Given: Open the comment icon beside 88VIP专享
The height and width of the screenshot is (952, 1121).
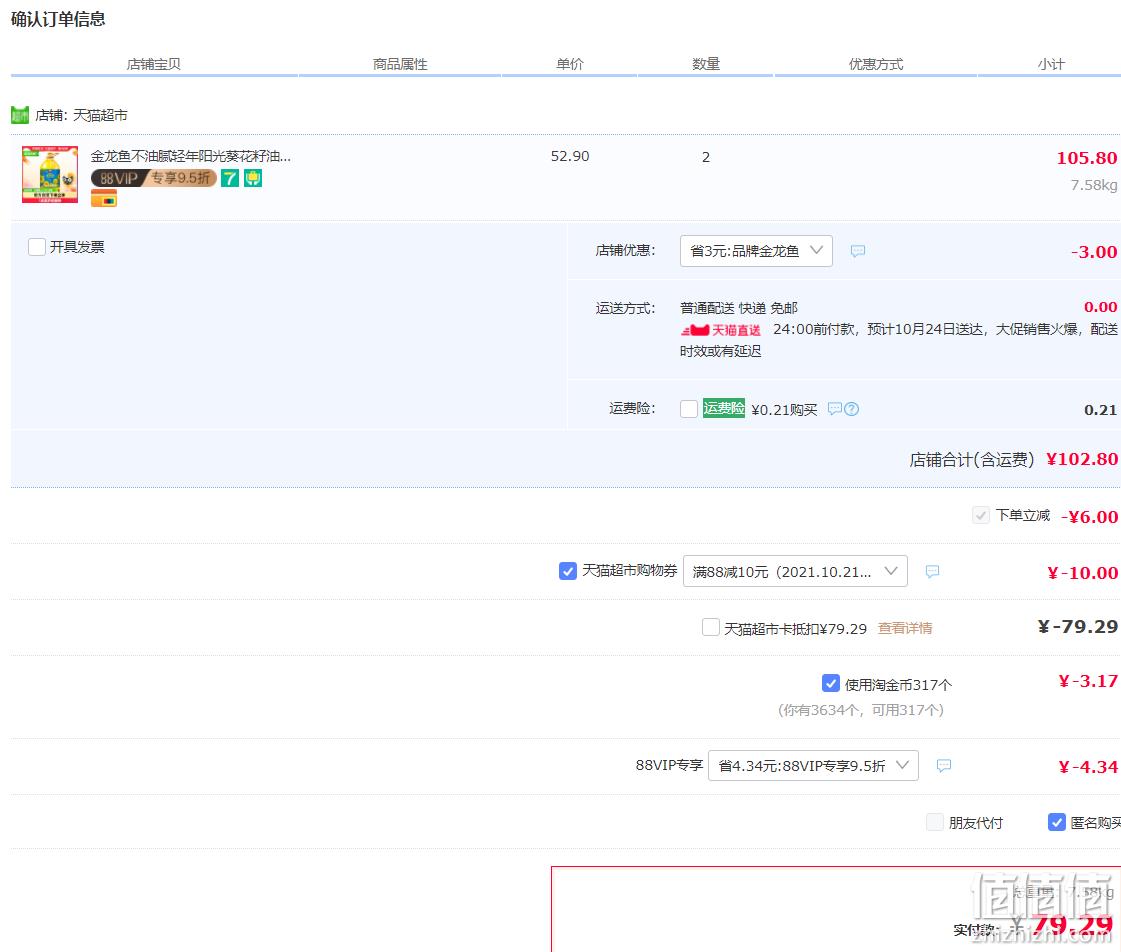Looking at the screenshot, I should pyautogui.click(x=944, y=765).
